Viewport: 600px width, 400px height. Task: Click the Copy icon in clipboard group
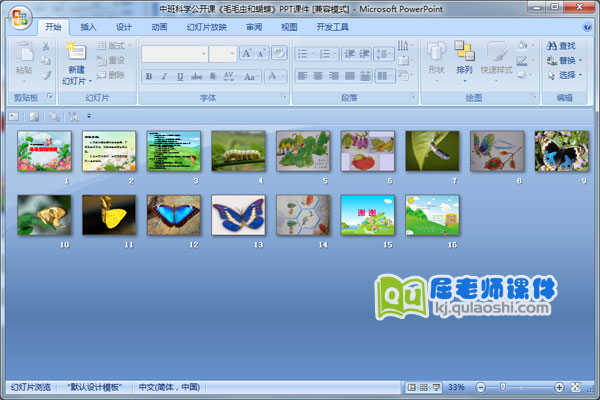[x=46, y=60]
